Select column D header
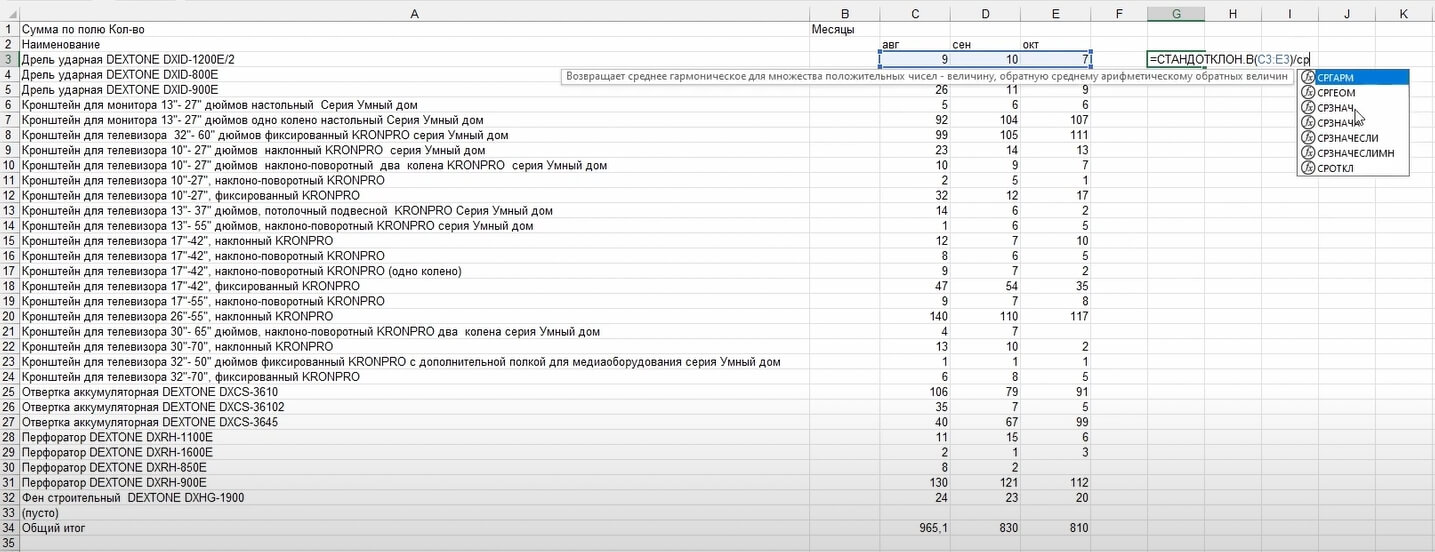 [x=985, y=14]
